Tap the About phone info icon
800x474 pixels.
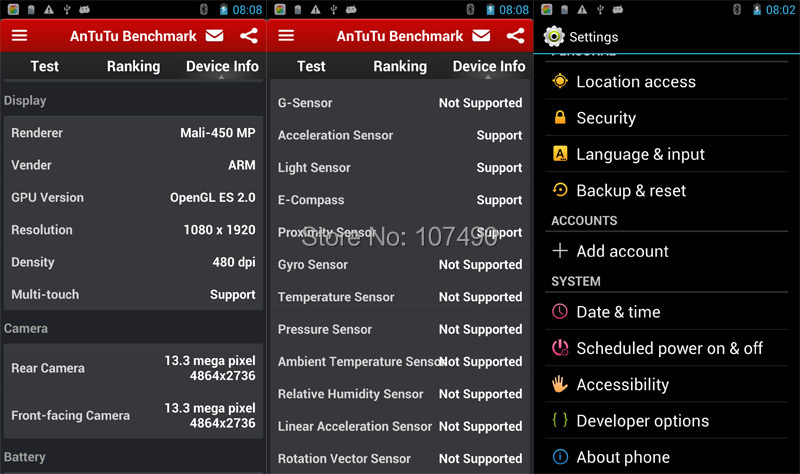(560, 456)
